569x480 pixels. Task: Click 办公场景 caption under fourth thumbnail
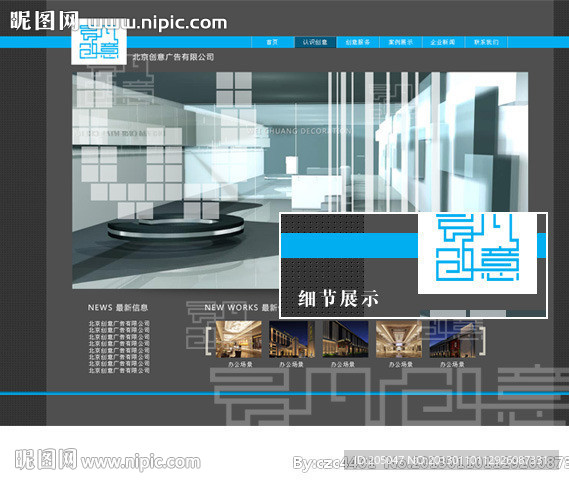pyautogui.click(x=401, y=364)
